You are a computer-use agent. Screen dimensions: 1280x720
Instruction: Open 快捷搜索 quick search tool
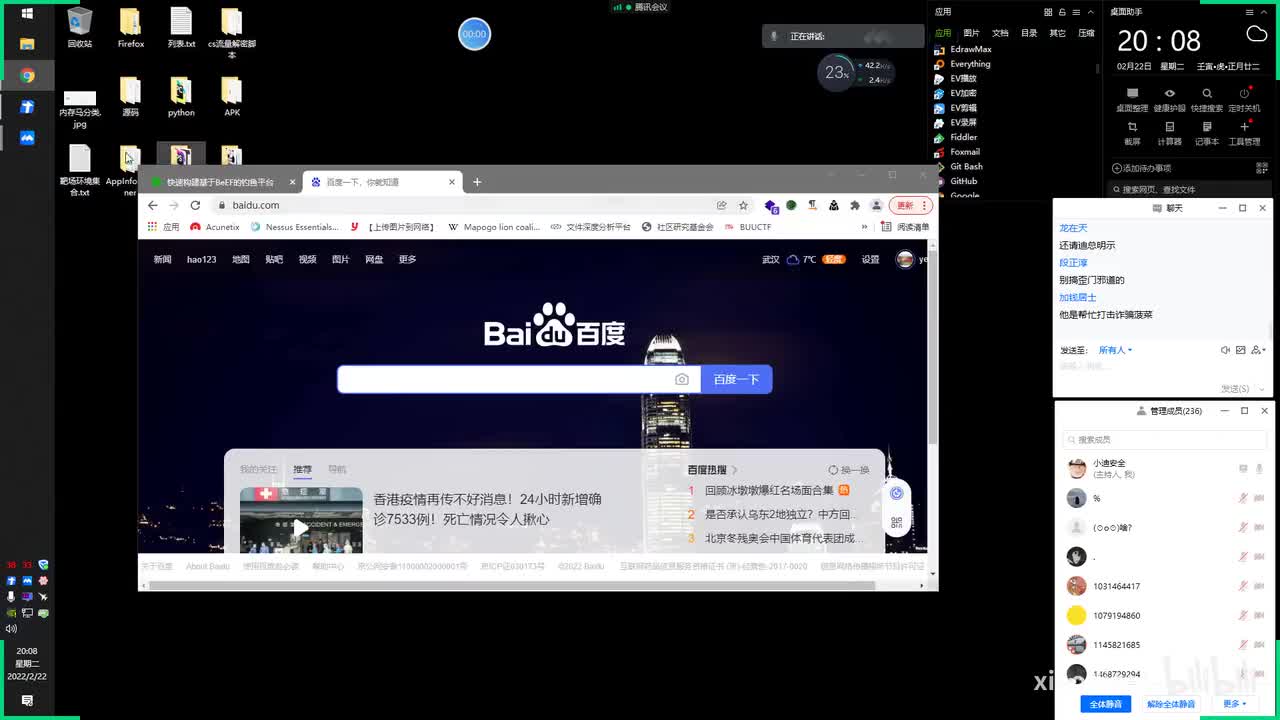1207,99
